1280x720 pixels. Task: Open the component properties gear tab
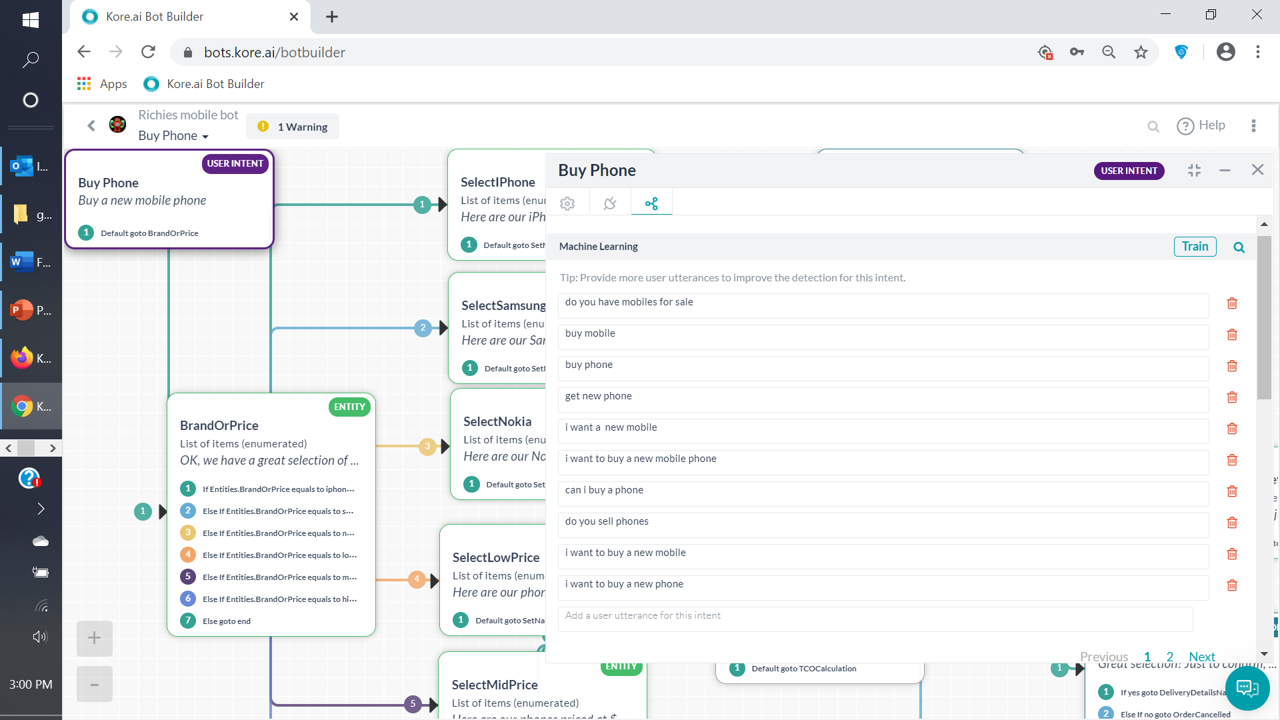[x=568, y=203]
